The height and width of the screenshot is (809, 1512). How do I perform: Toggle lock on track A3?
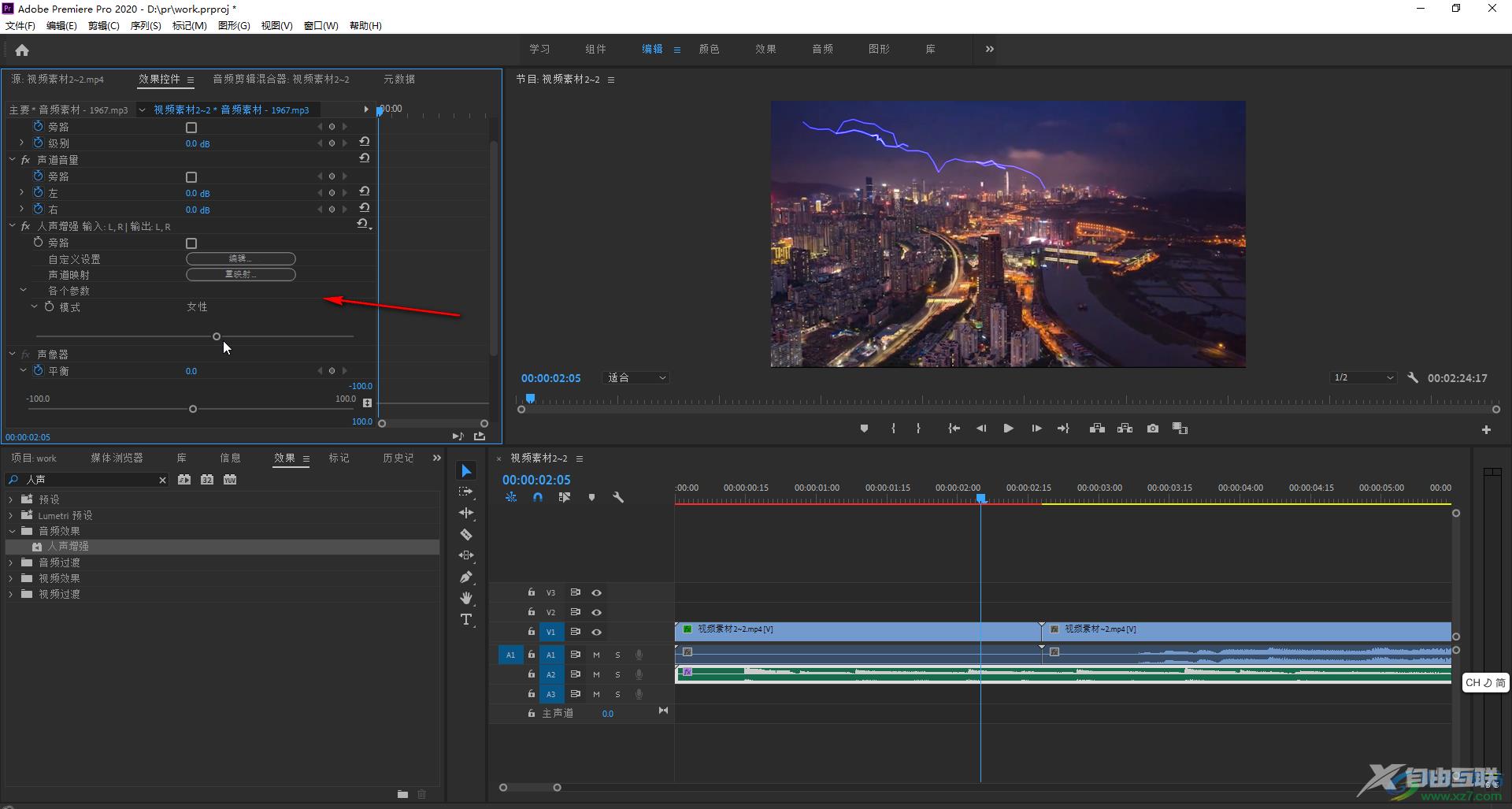point(532,694)
